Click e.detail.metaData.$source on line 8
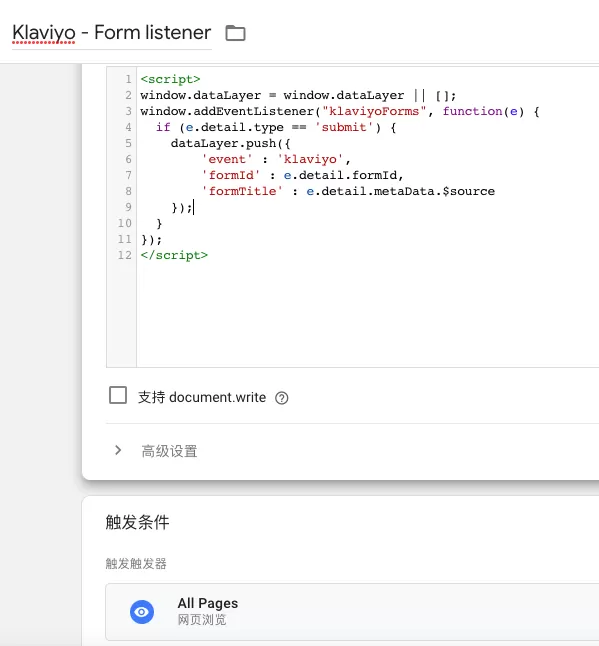 [400, 192]
